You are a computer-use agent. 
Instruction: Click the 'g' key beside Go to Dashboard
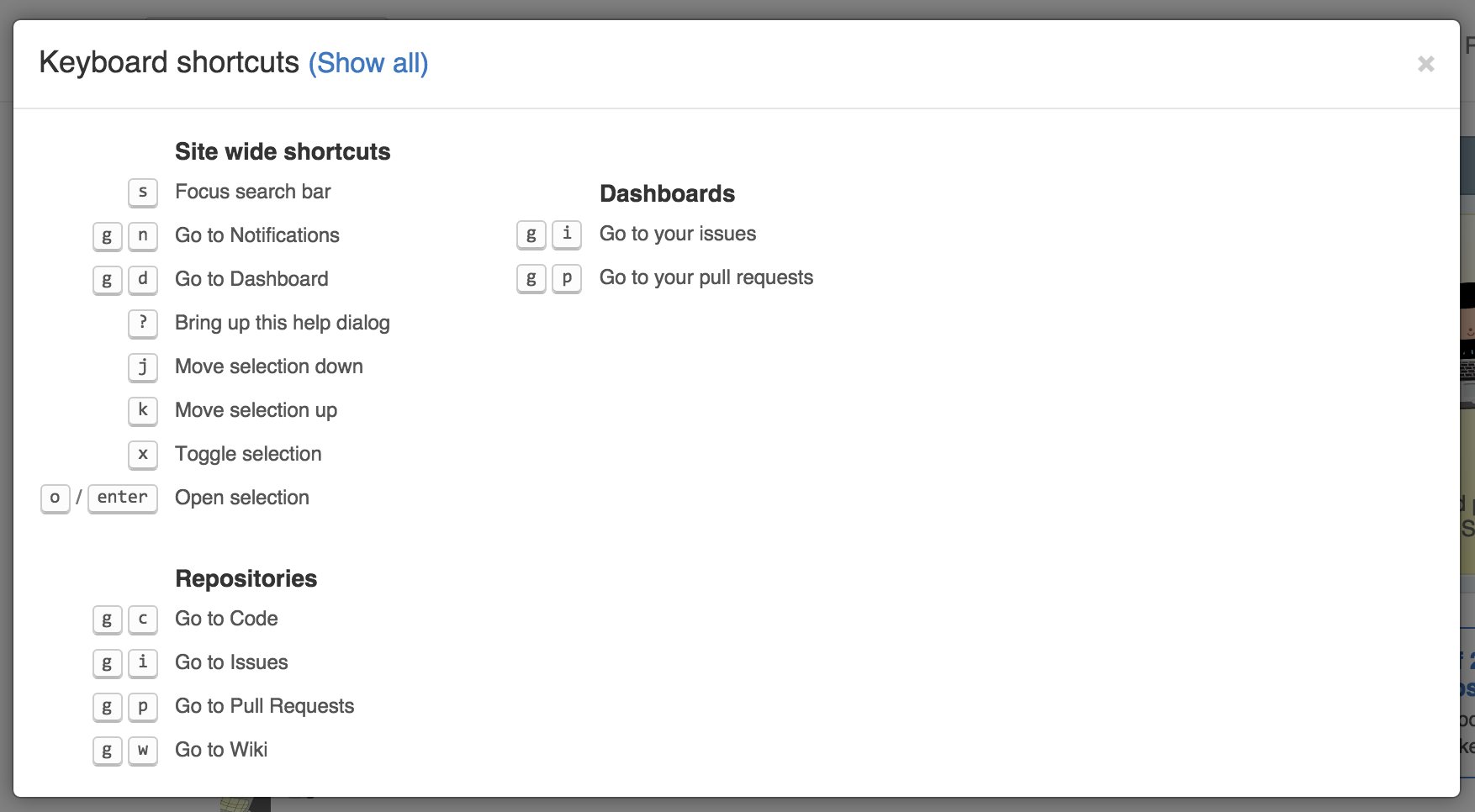click(x=107, y=280)
